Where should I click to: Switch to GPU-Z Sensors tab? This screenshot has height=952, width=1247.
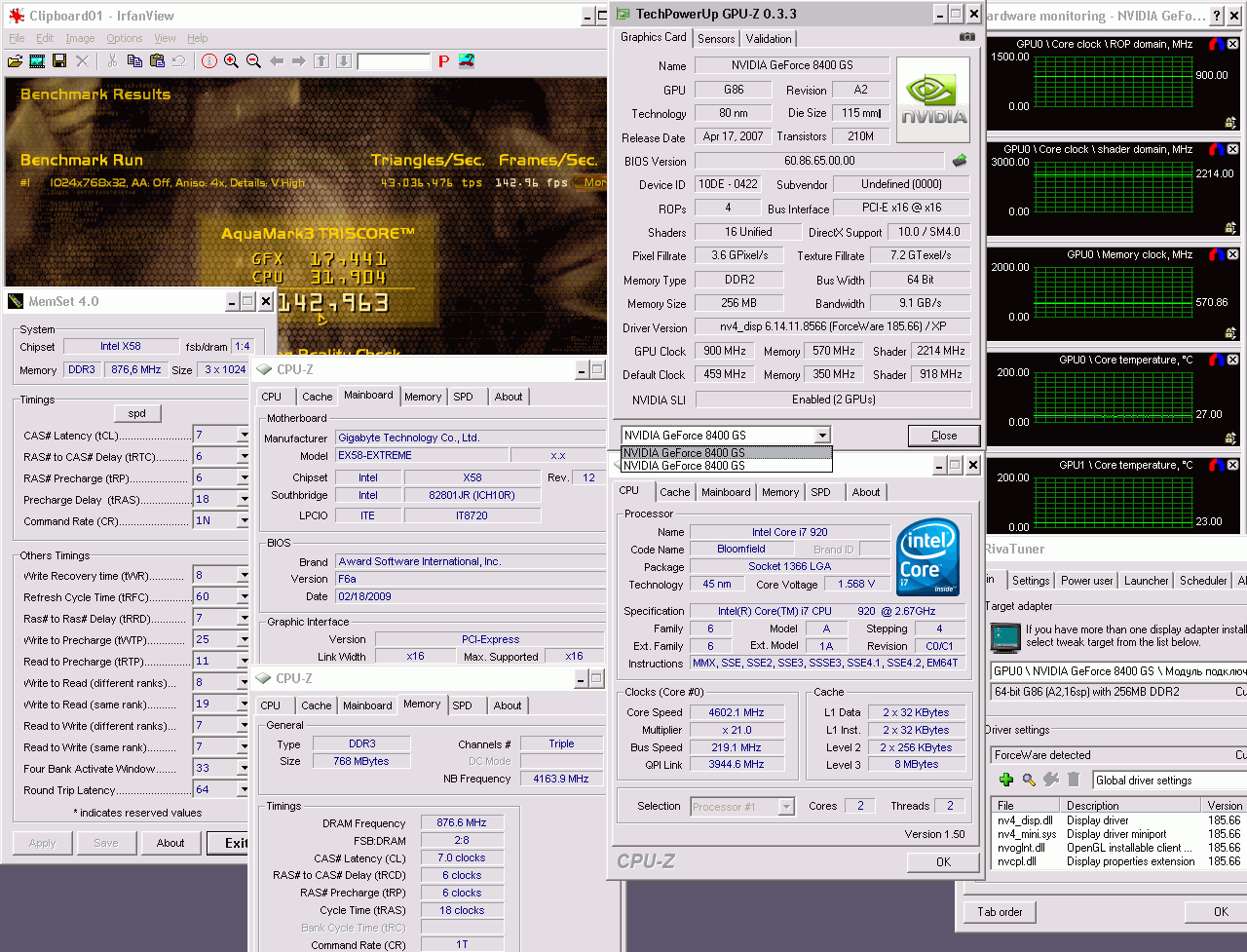click(x=716, y=39)
